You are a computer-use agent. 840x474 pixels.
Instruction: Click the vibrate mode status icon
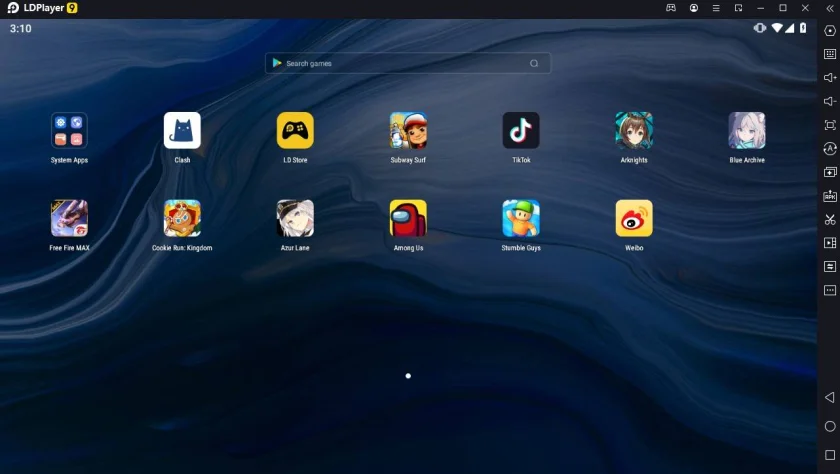click(x=760, y=28)
